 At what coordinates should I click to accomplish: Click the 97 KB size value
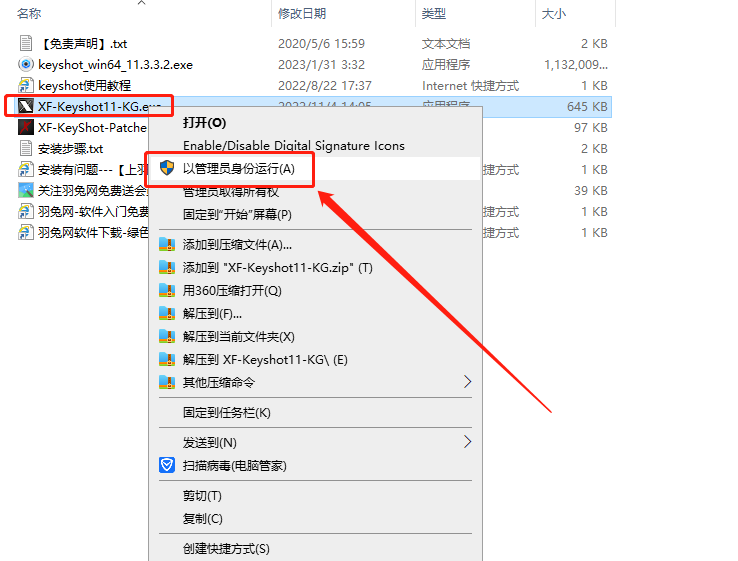point(591,128)
